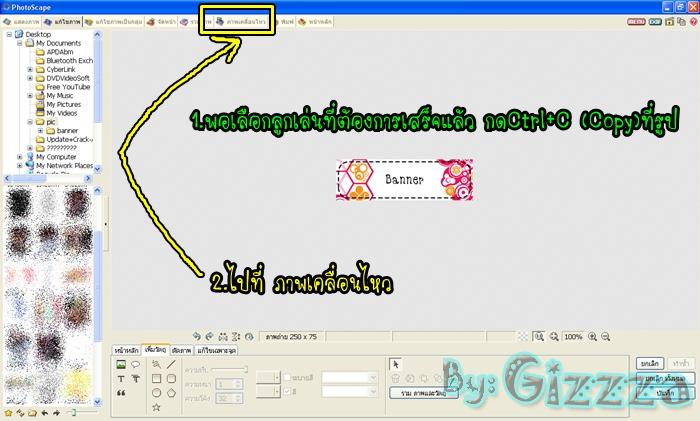Select the My Videos folder
The height and width of the screenshot is (421, 700).
[x=62, y=113]
